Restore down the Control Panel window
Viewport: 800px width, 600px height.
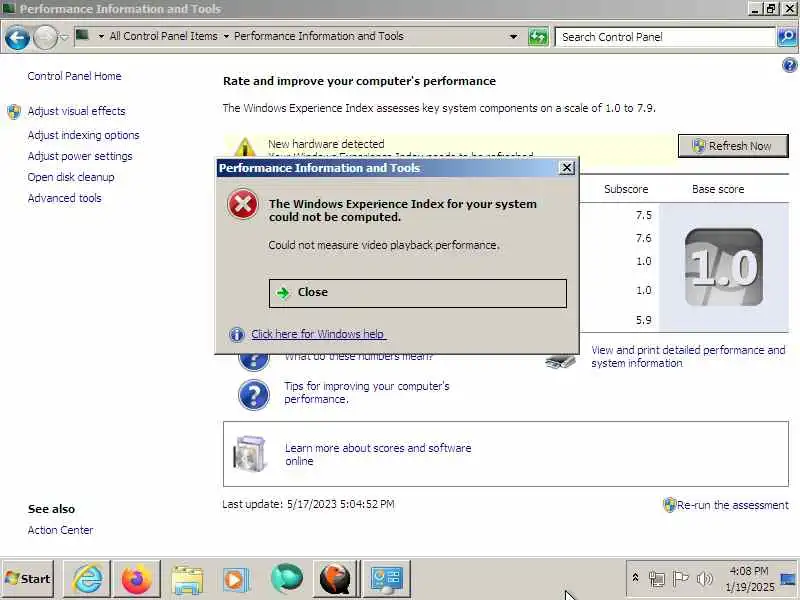[771, 8]
